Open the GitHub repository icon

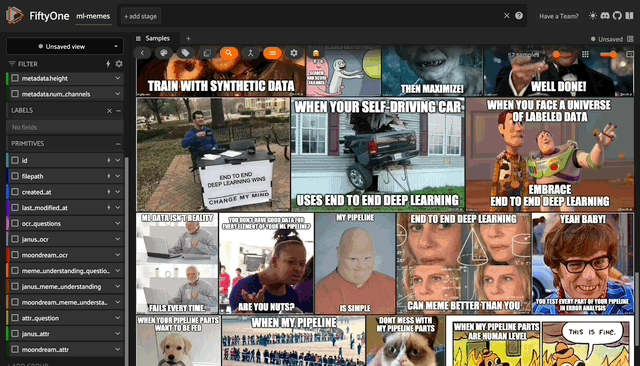pos(617,16)
